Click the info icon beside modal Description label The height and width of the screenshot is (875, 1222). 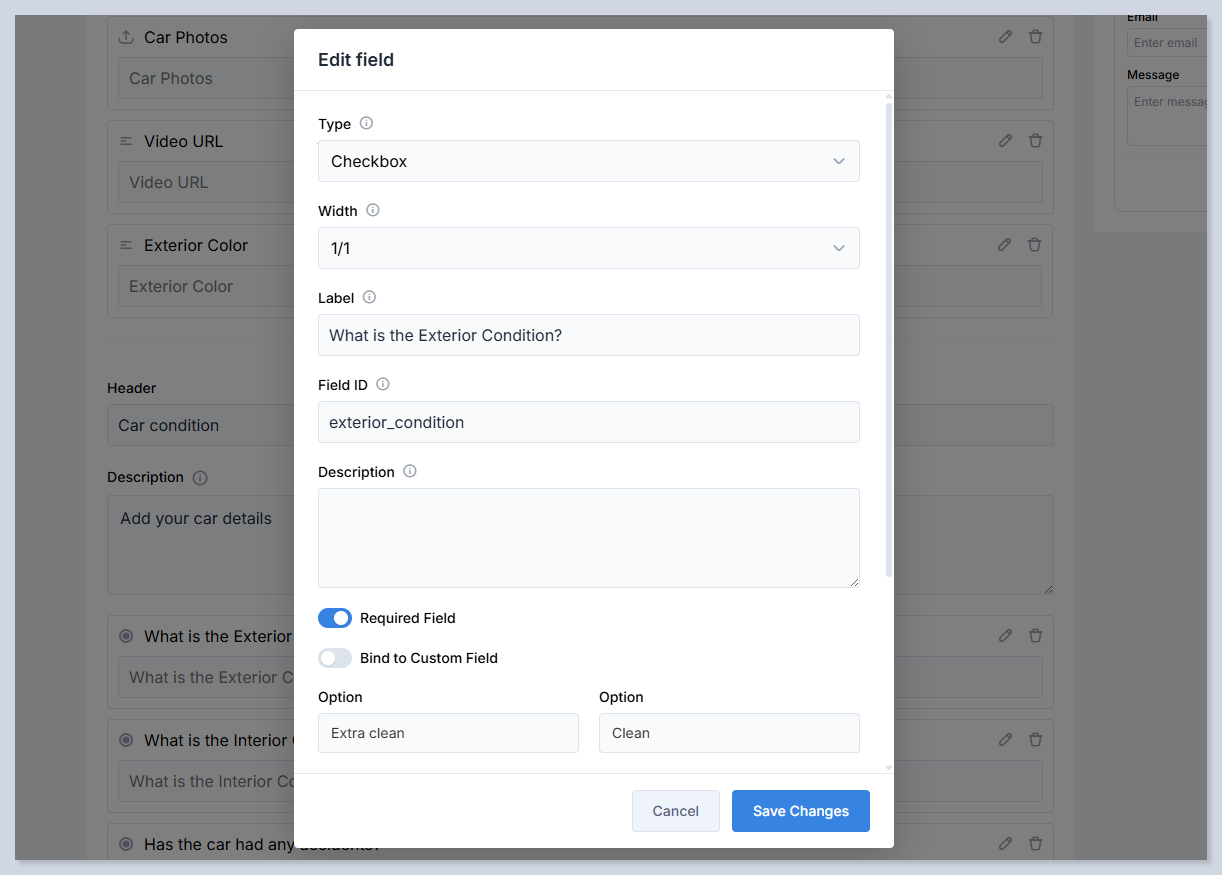[x=410, y=472]
